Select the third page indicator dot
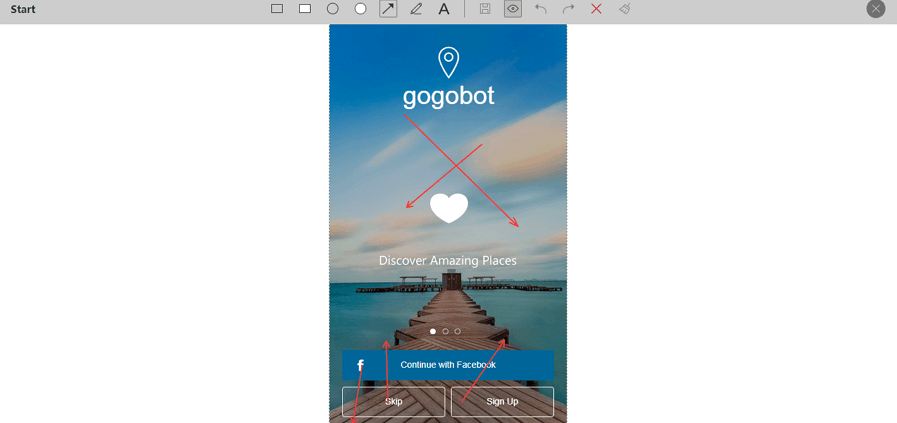 [x=458, y=331]
